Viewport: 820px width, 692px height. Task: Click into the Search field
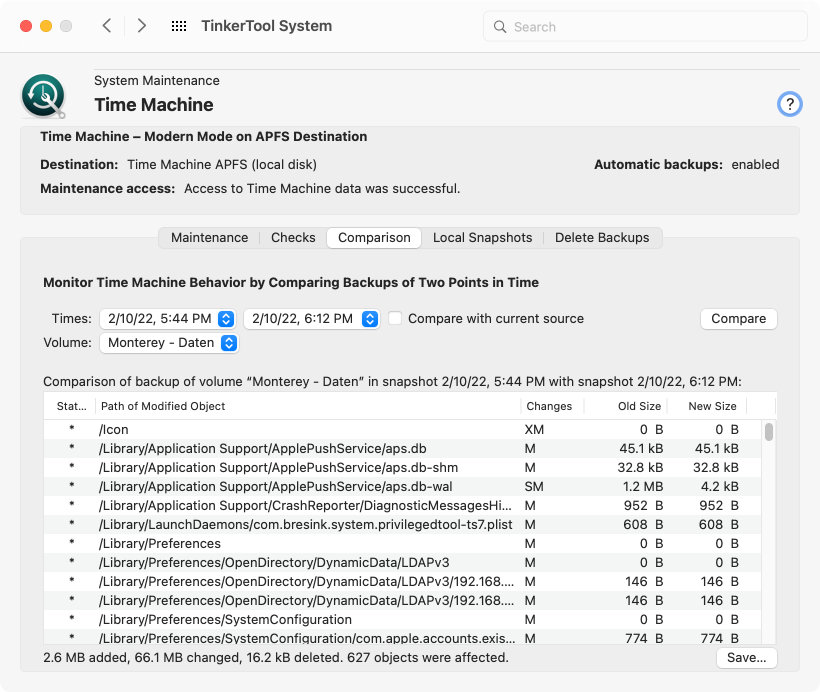click(x=645, y=27)
